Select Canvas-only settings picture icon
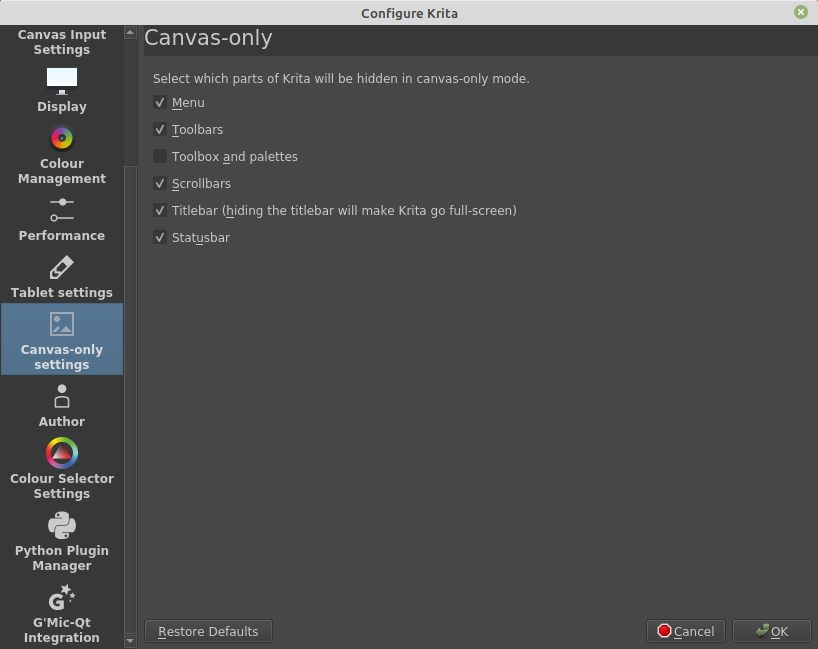Viewport: 818px width, 649px height. pyautogui.click(x=62, y=324)
